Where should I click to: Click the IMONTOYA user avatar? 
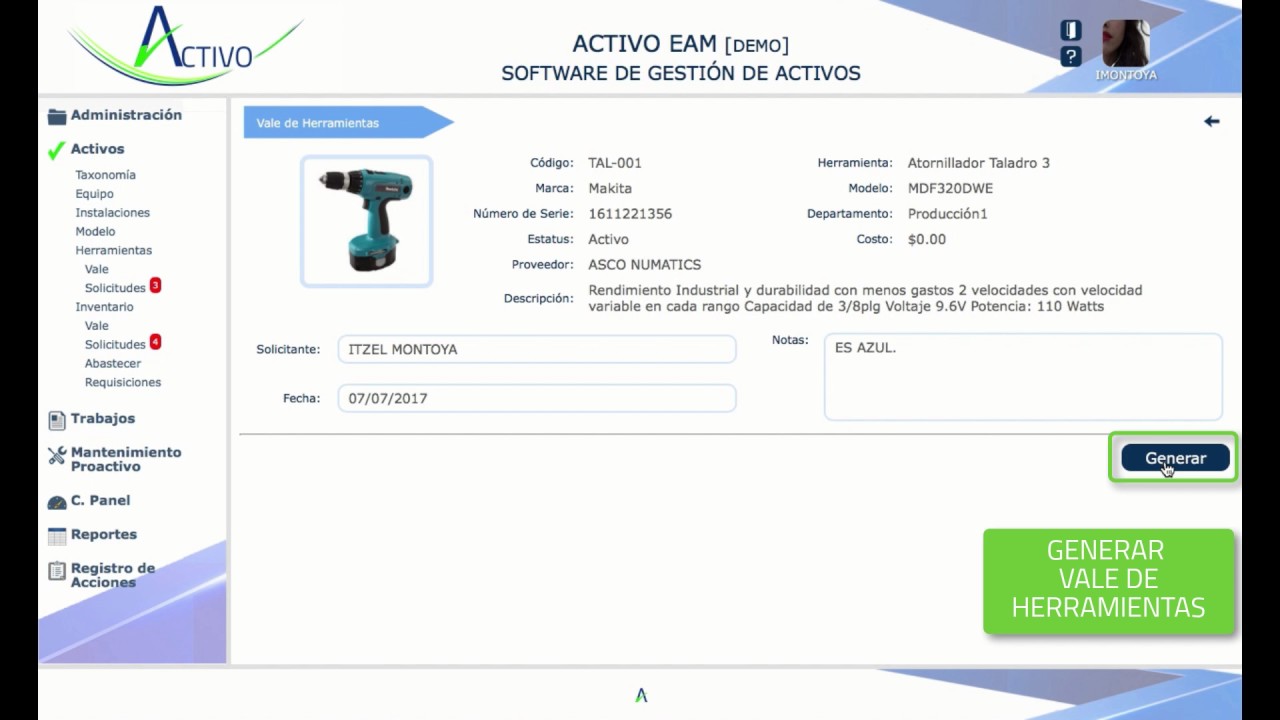1126,44
